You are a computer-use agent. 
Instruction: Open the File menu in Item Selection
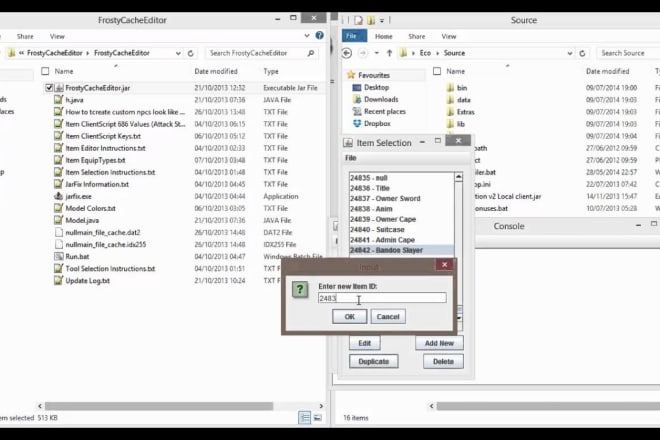351,158
